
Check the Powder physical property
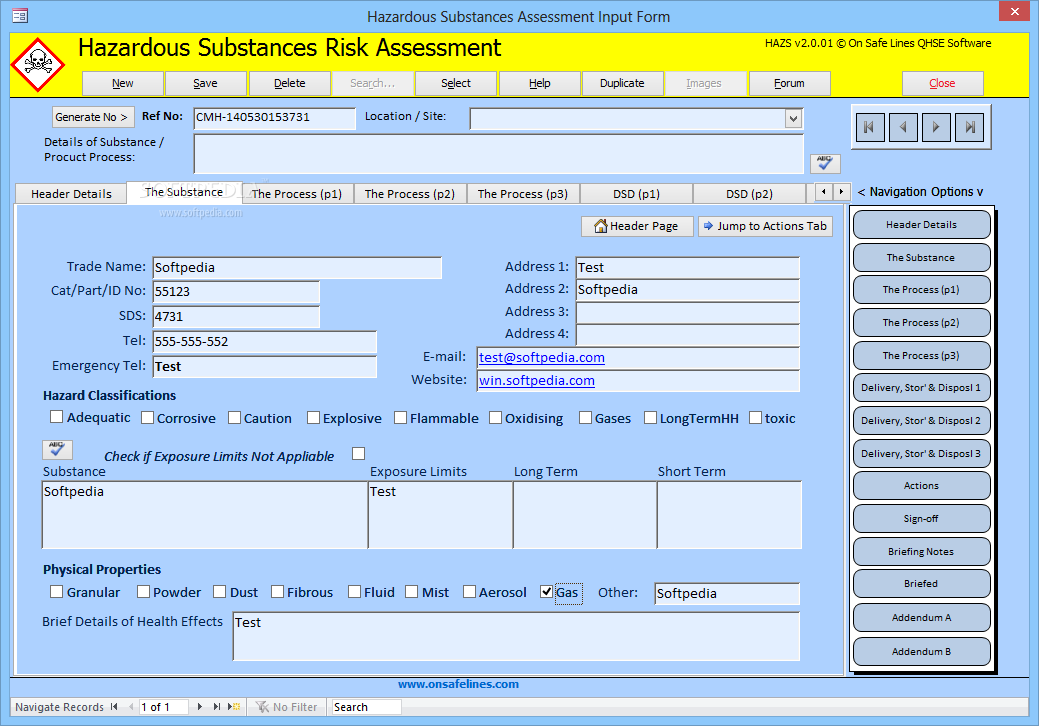tap(143, 592)
